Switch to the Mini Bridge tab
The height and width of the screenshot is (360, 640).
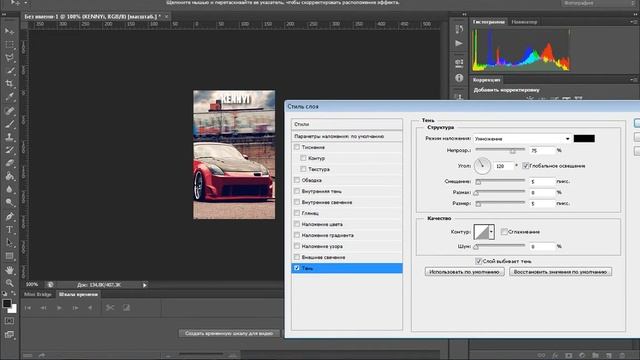pyautogui.click(x=38, y=294)
